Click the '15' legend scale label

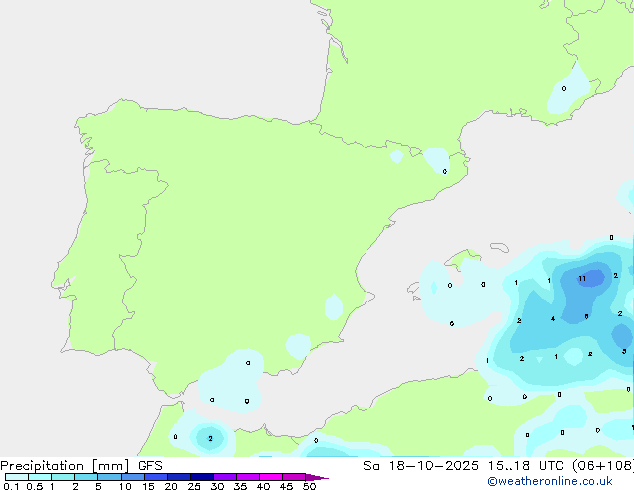[148, 486]
